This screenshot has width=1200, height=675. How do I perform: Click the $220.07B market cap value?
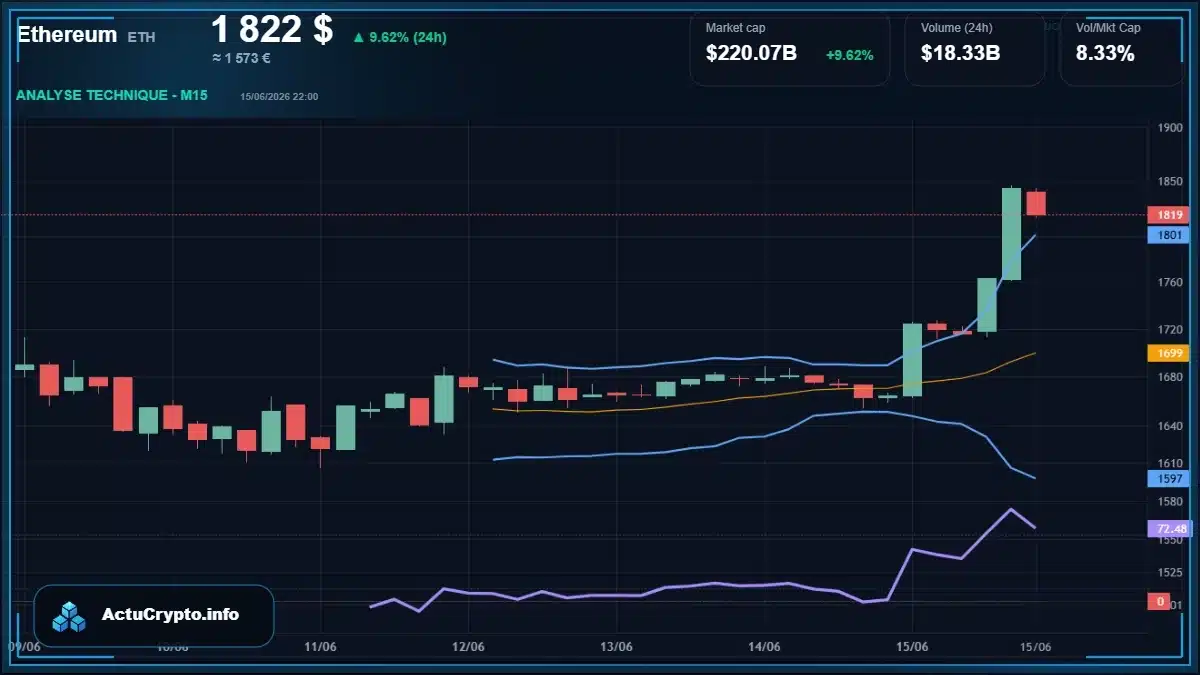coord(751,54)
